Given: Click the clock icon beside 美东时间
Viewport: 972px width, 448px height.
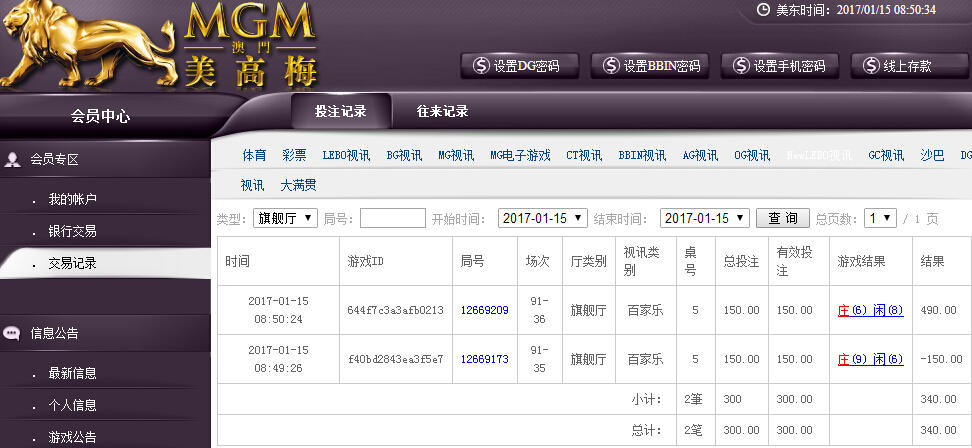Looking at the screenshot, I should point(763,10).
